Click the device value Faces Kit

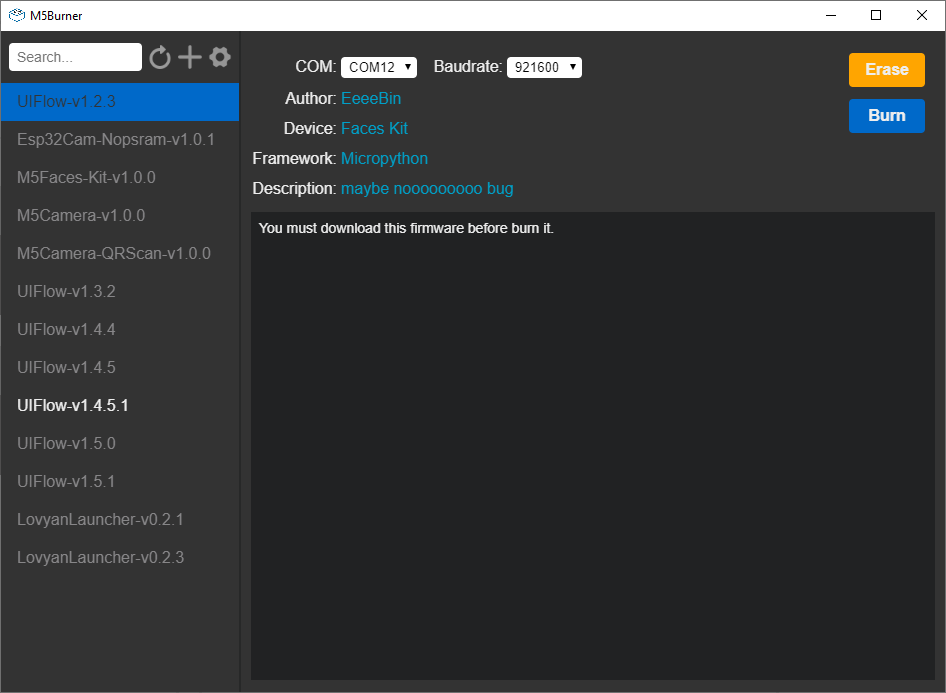pyautogui.click(x=375, y=128)
